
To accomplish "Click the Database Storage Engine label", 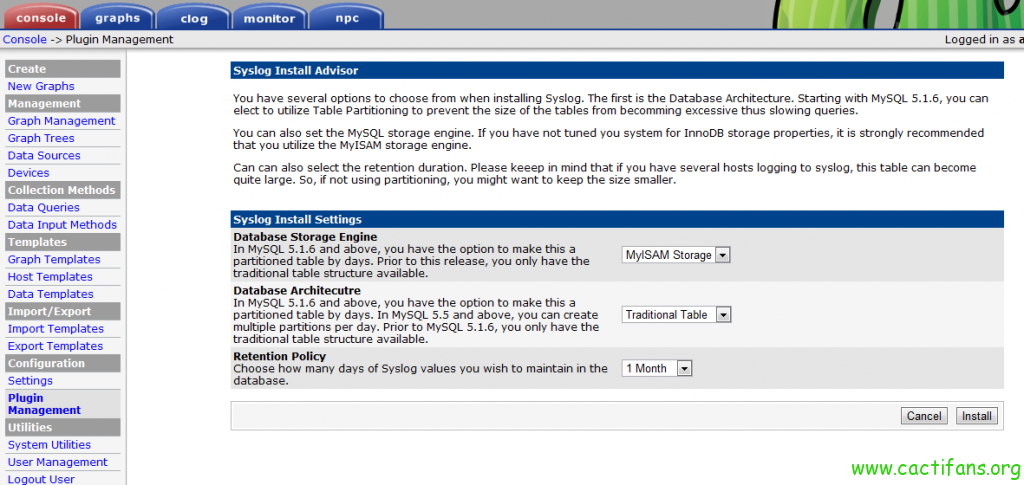I will [305, 237].
